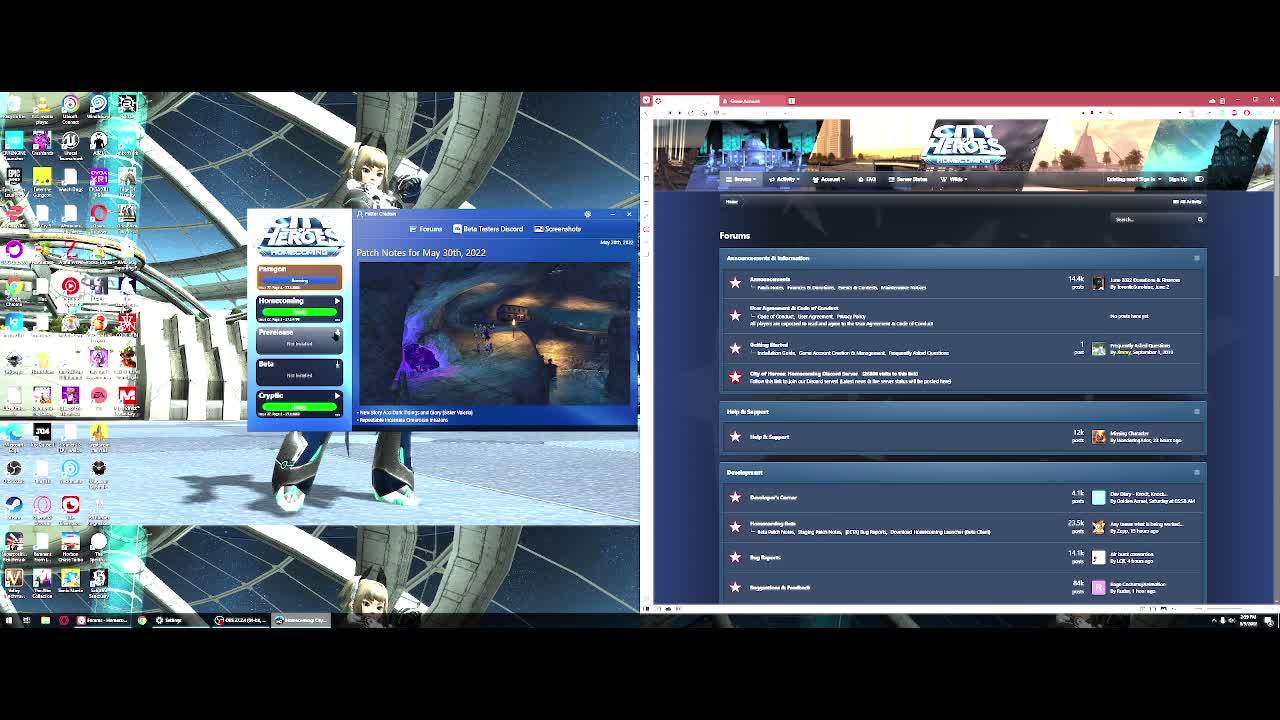Open Browse dropdown in forum navigation
The height and width of the screenshot is (720, 1280).
coord(741,180)
